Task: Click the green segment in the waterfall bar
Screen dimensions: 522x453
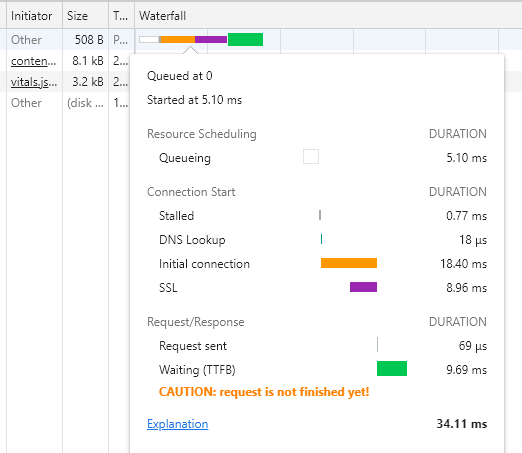Action: click(x=245, y=40)
